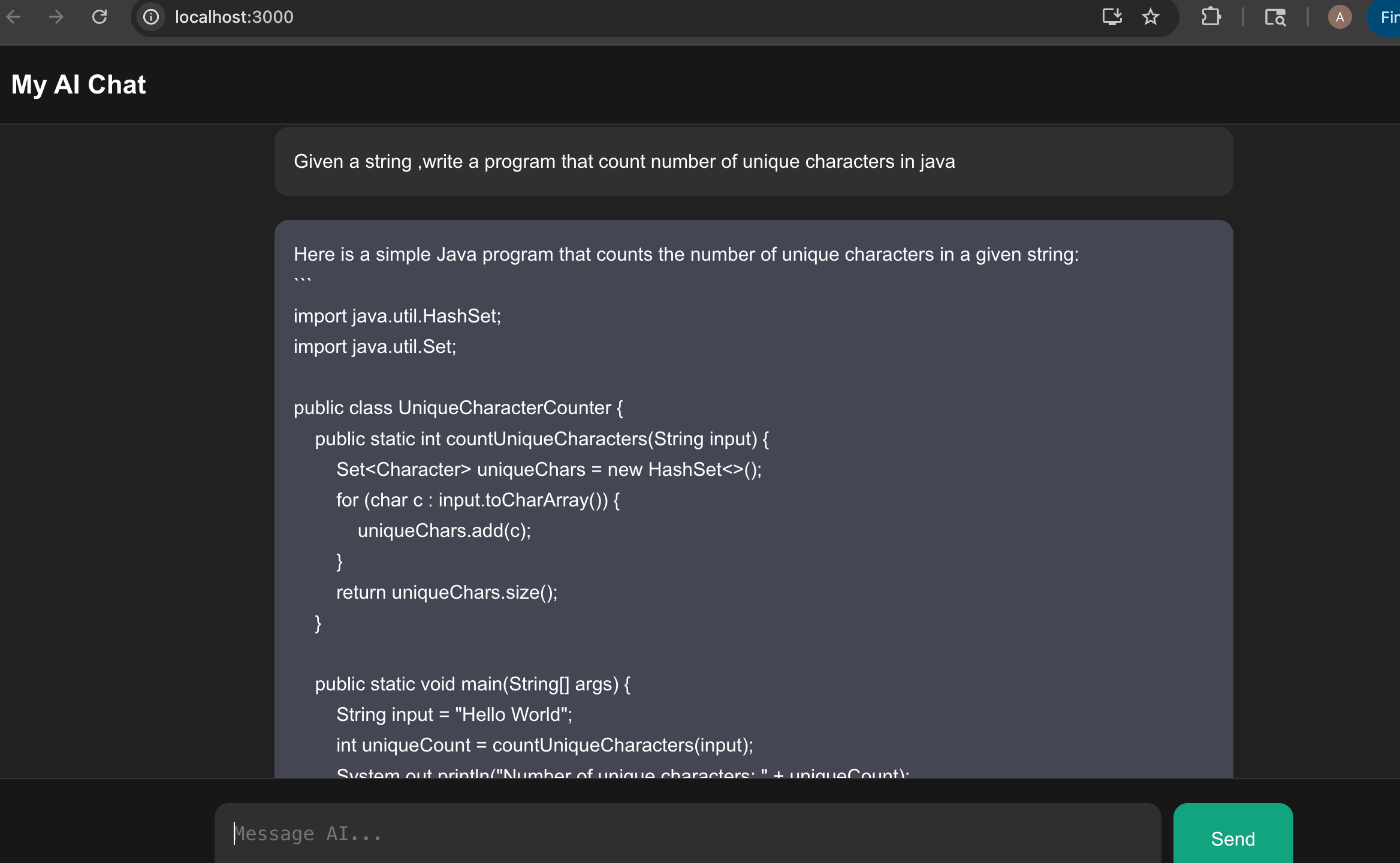Click the 'for (char c : input.toCharArray())' line
The height and width of the screenshot is (863, 1400).
pyautogui.click(x=478, y=500)
